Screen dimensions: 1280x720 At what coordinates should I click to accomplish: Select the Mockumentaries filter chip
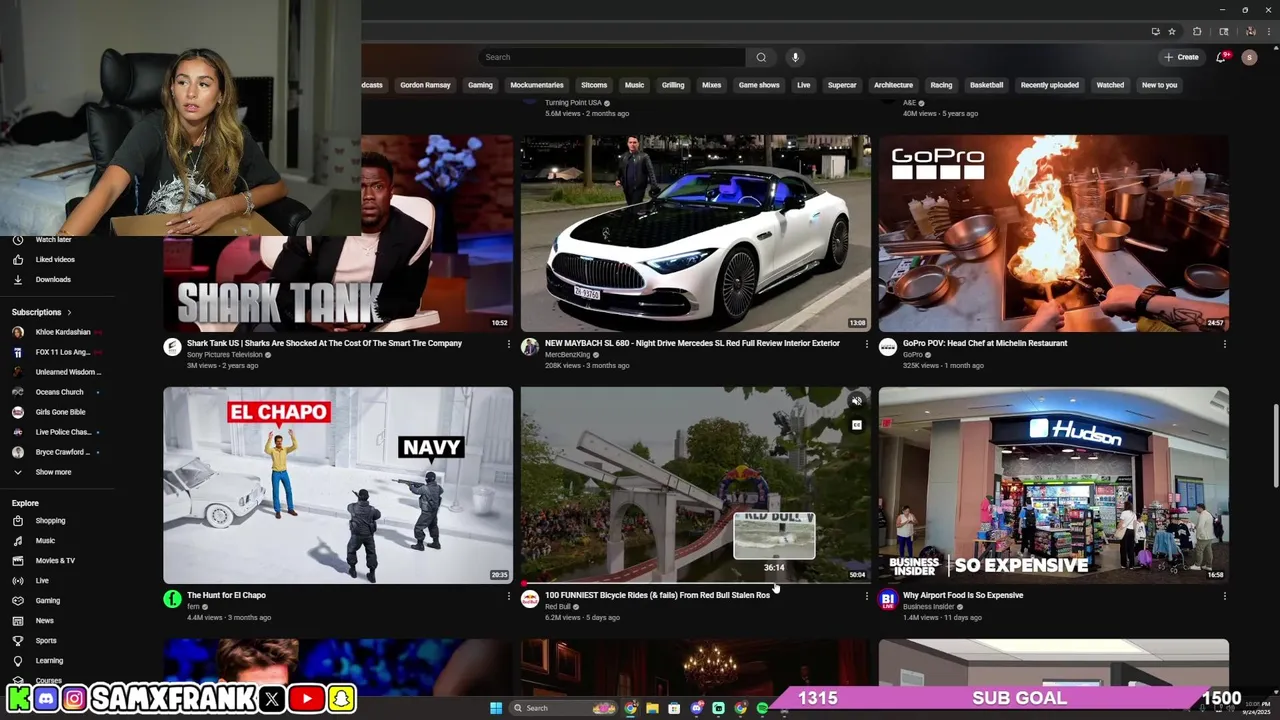(x=537, y=85)
